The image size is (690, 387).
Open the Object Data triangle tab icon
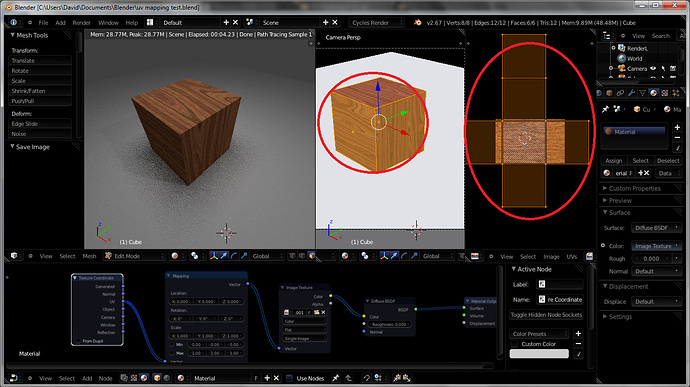tap(642, 93)
